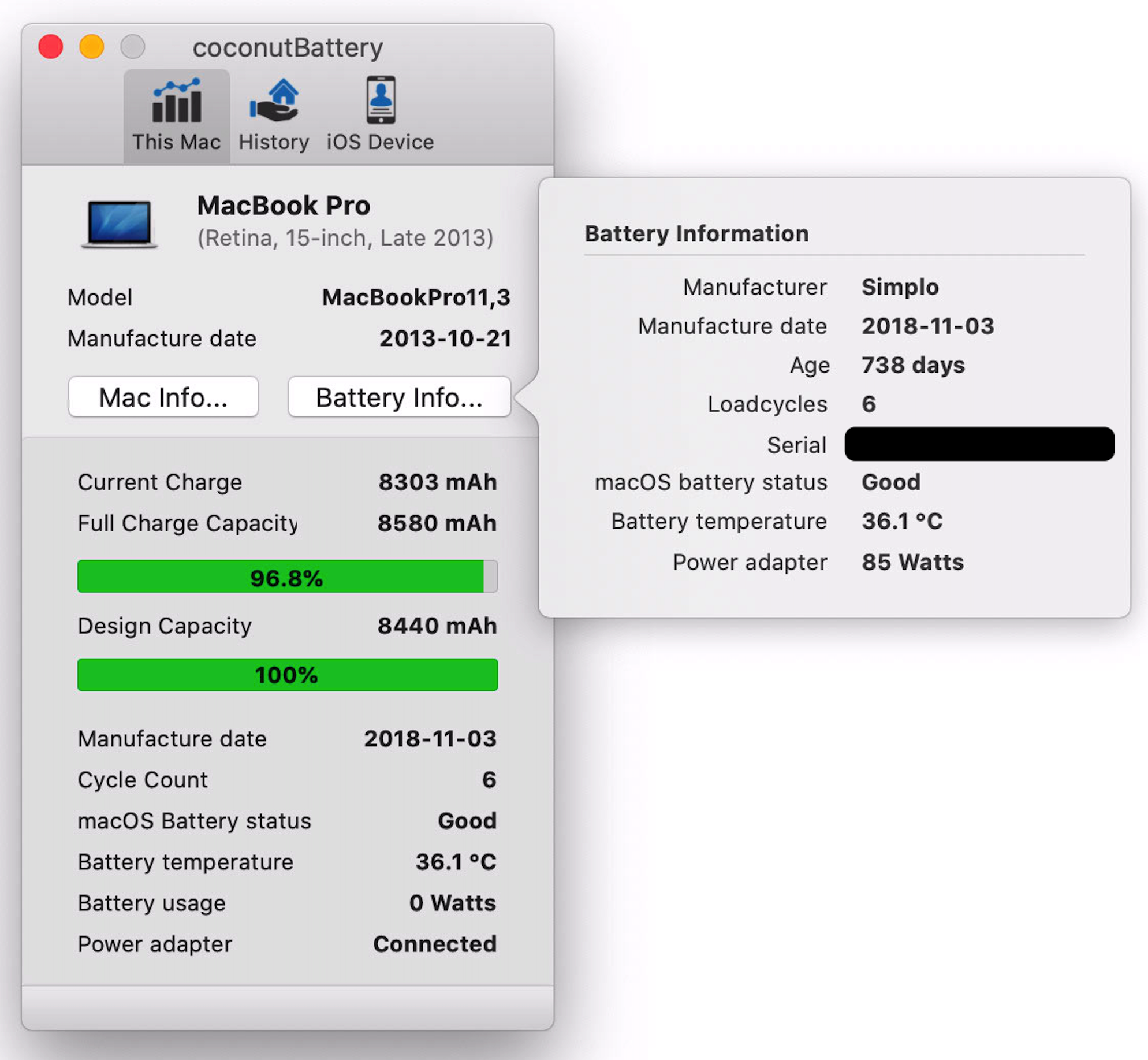Select the model value MacBookPro11,3
The width and height of the screenshot is (1148, 1060).
[416, 297]
